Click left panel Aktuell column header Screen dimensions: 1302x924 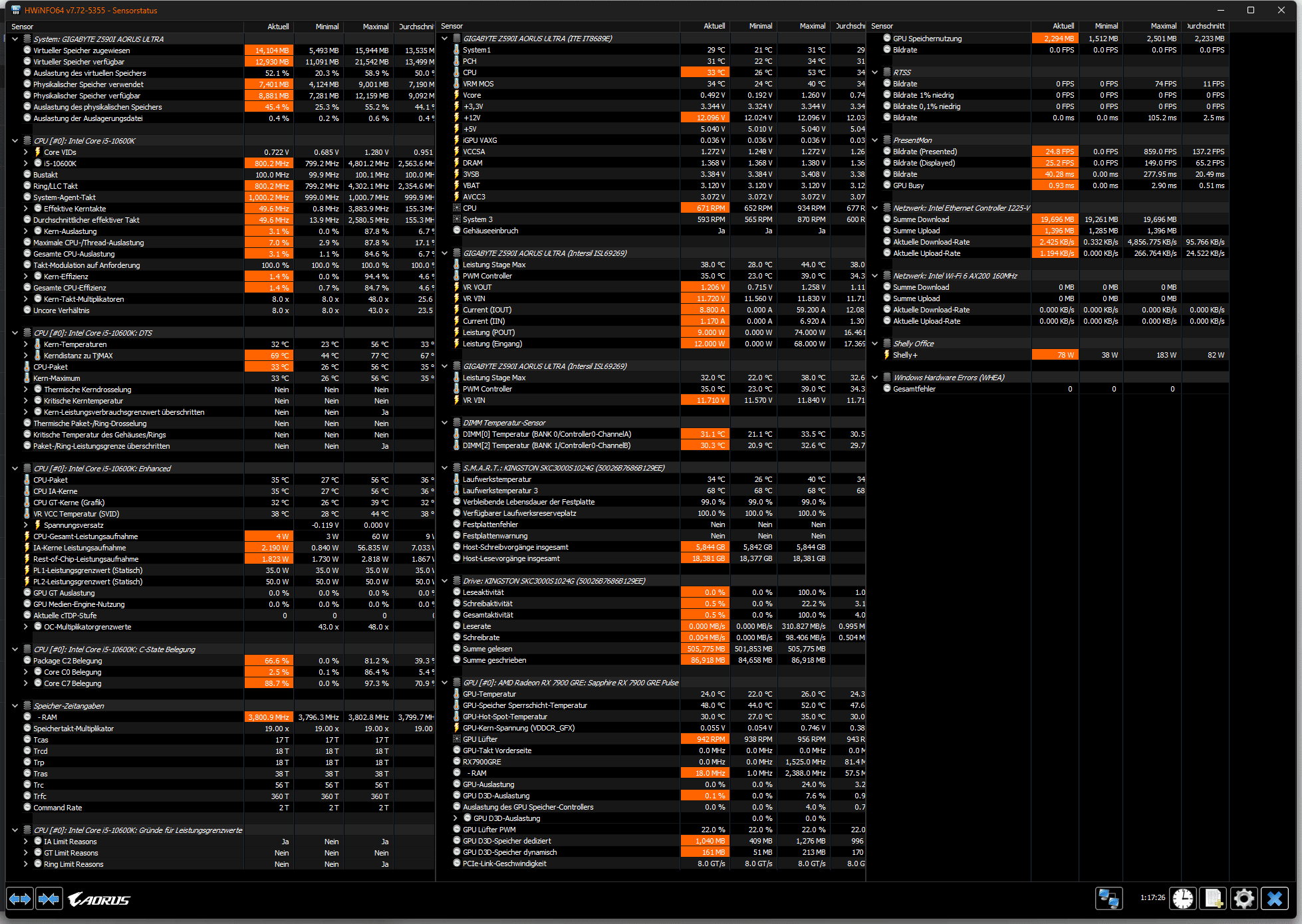click(269, 27)
